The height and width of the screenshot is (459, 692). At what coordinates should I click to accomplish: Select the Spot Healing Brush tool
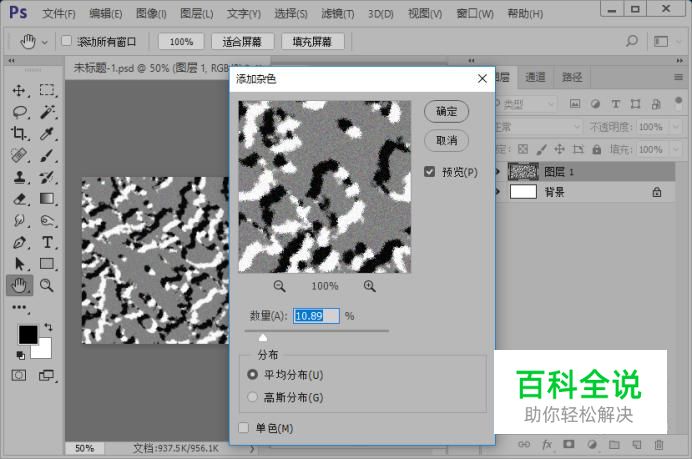tap(19, 155)
